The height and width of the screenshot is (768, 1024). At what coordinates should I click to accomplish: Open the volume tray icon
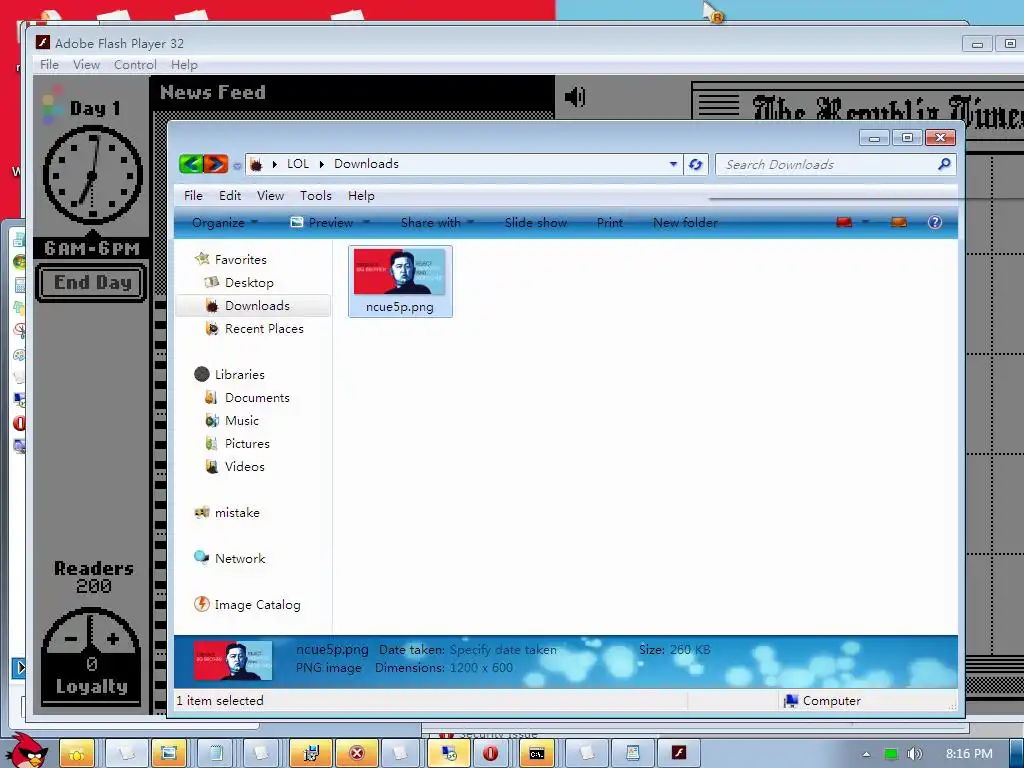[915, 754]
